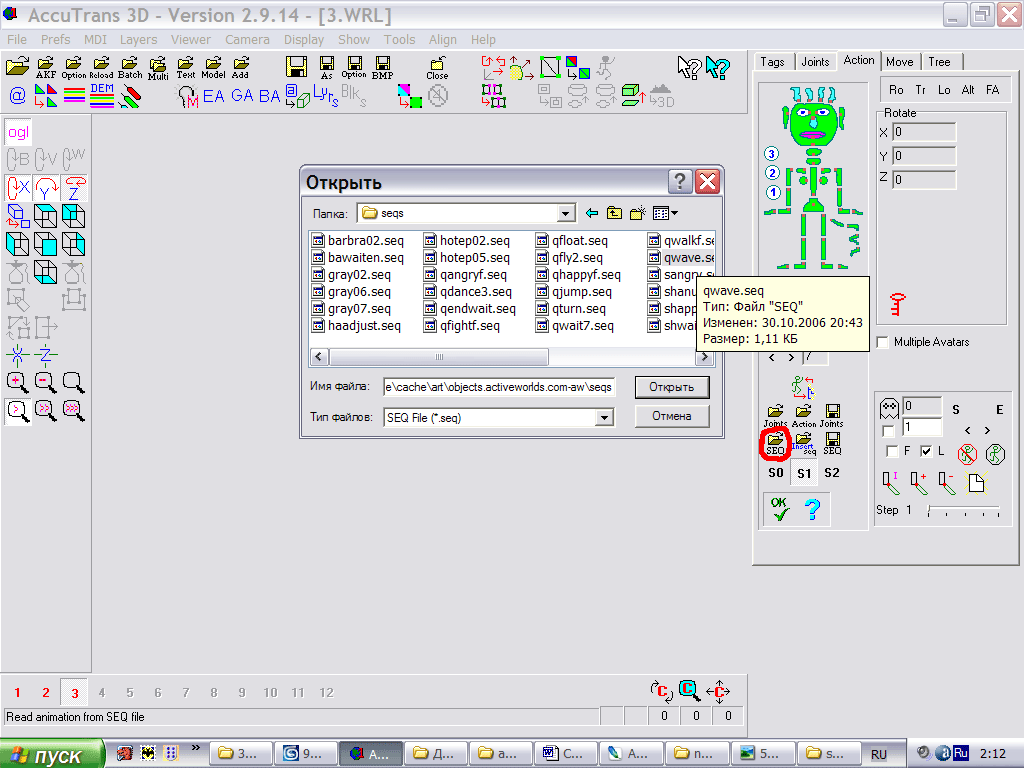This screenshot has width=1024, height=768.
Task: Click the Открыть button
Action: [672, 387]
